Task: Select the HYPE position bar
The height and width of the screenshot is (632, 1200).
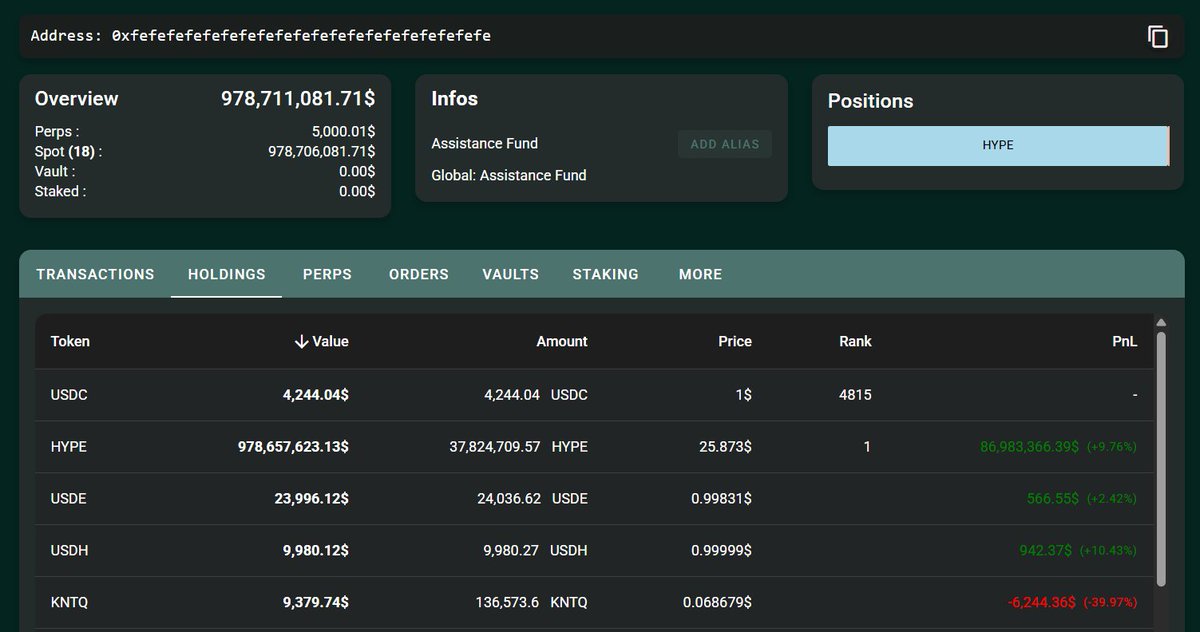Action: pyautogui.click(x=998, y=145)
